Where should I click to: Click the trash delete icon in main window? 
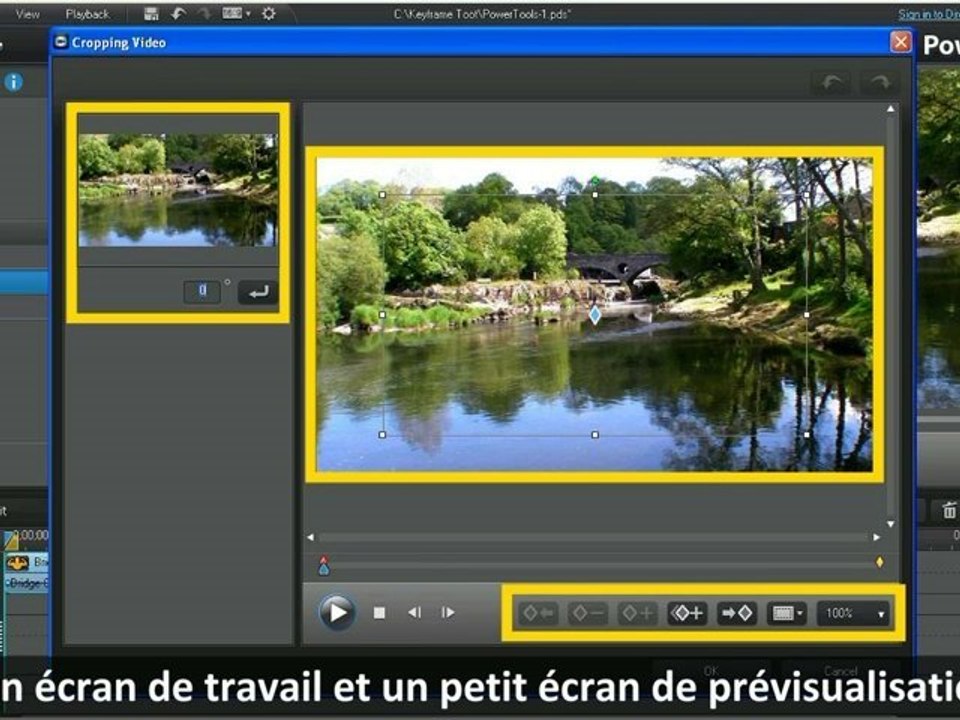(x=949, y=509)
